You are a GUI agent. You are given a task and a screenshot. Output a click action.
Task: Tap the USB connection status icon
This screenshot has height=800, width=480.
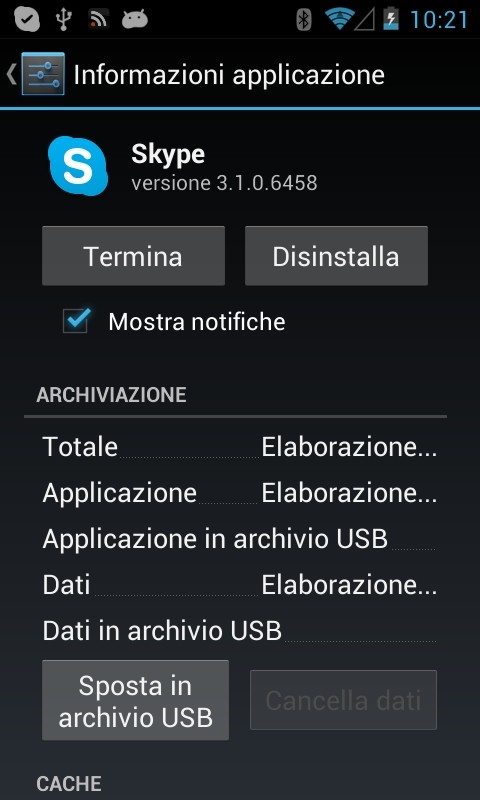(63, 19)
